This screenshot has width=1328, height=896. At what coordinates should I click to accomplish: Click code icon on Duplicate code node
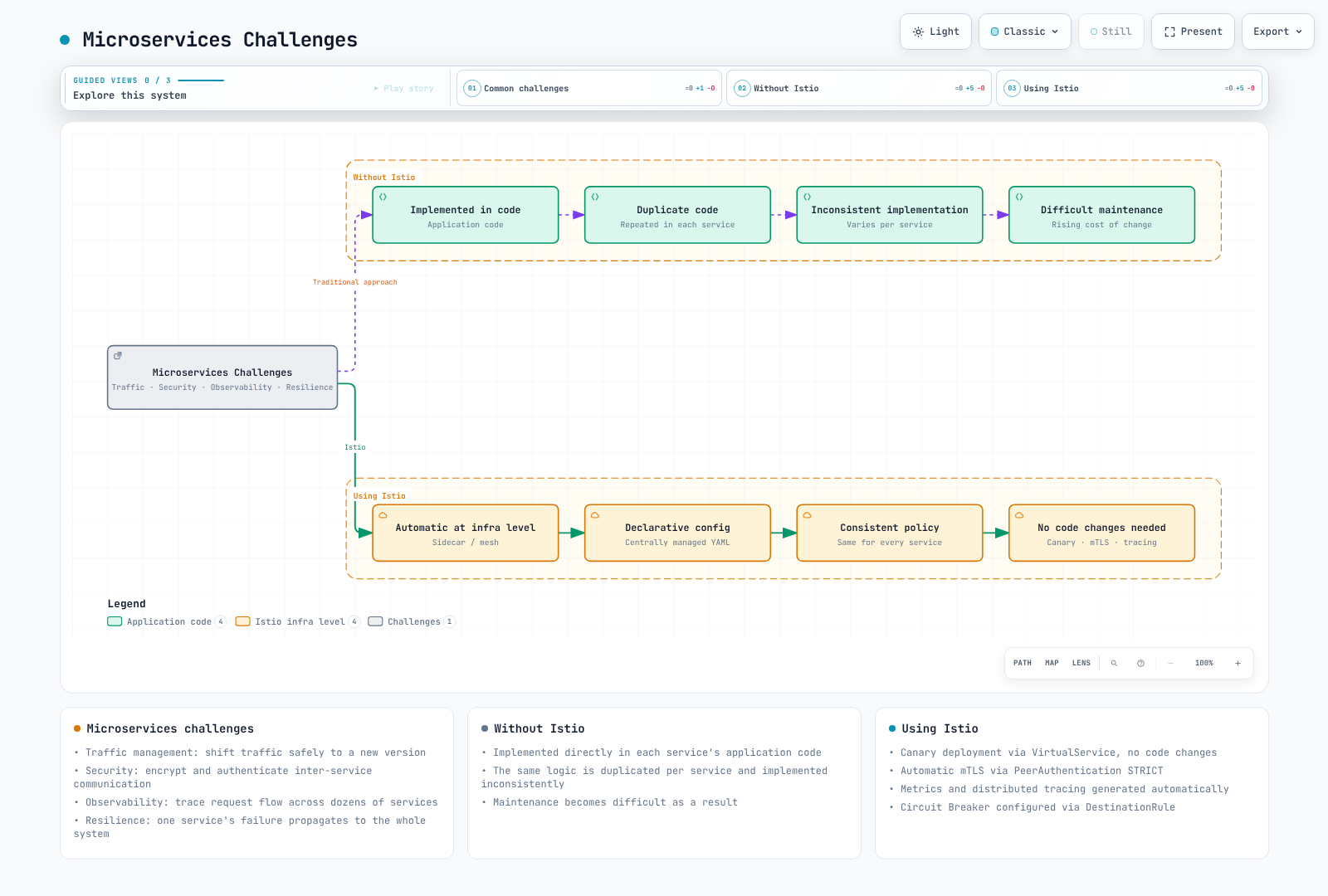point(595,197)
